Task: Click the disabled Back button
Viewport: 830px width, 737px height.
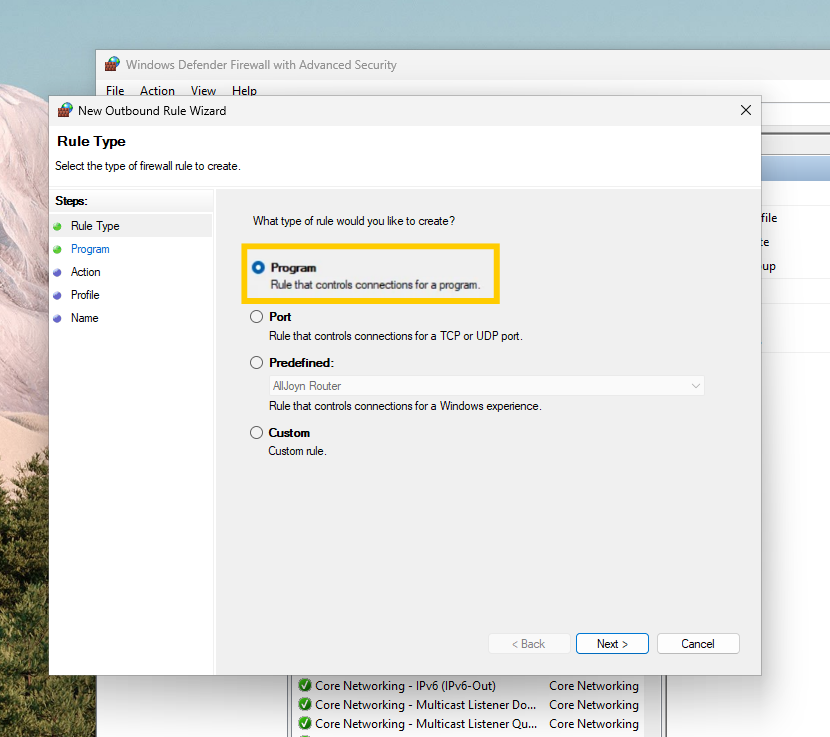Action: click(x=529, y=644)
